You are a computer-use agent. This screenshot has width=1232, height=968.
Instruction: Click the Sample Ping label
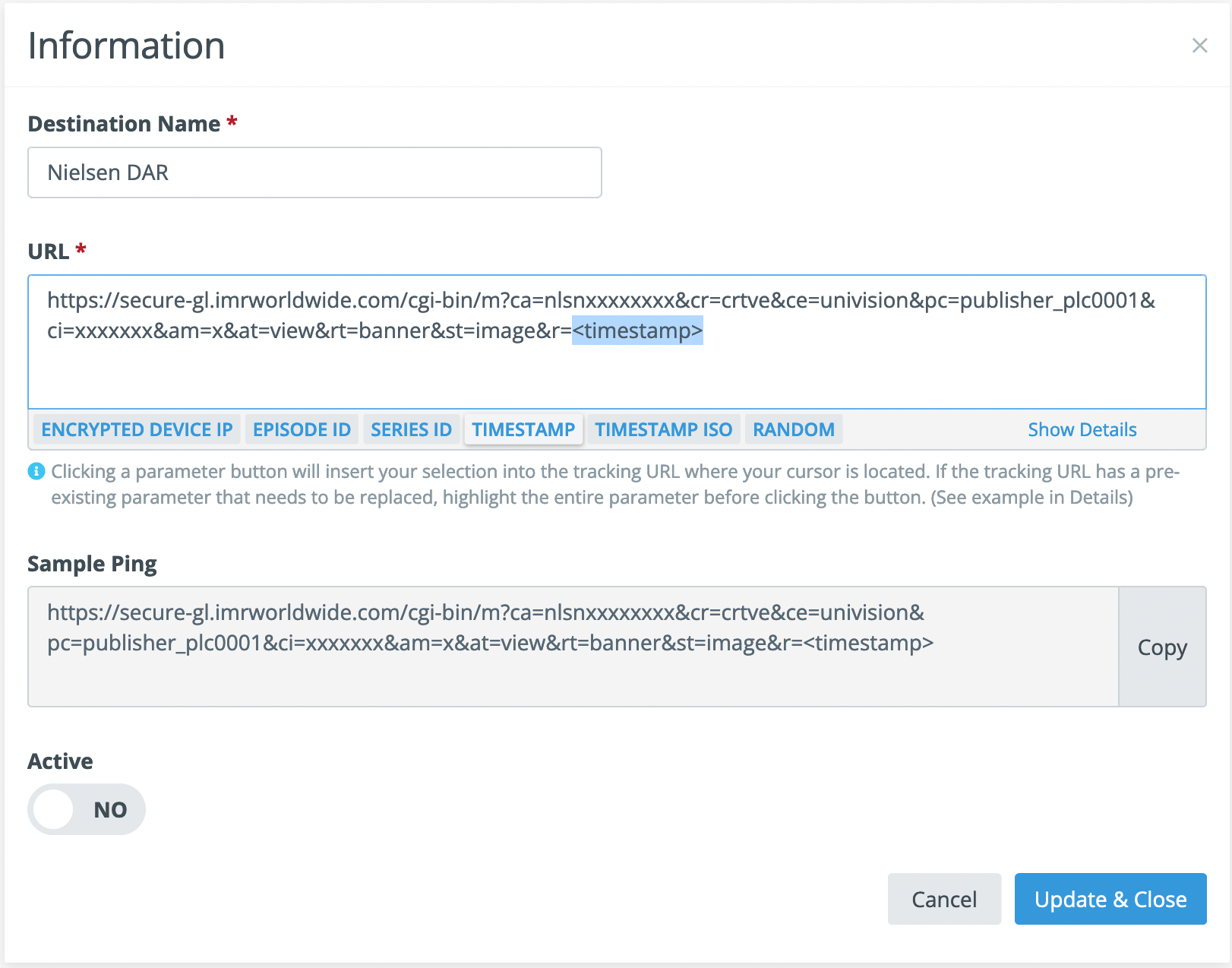92,564
